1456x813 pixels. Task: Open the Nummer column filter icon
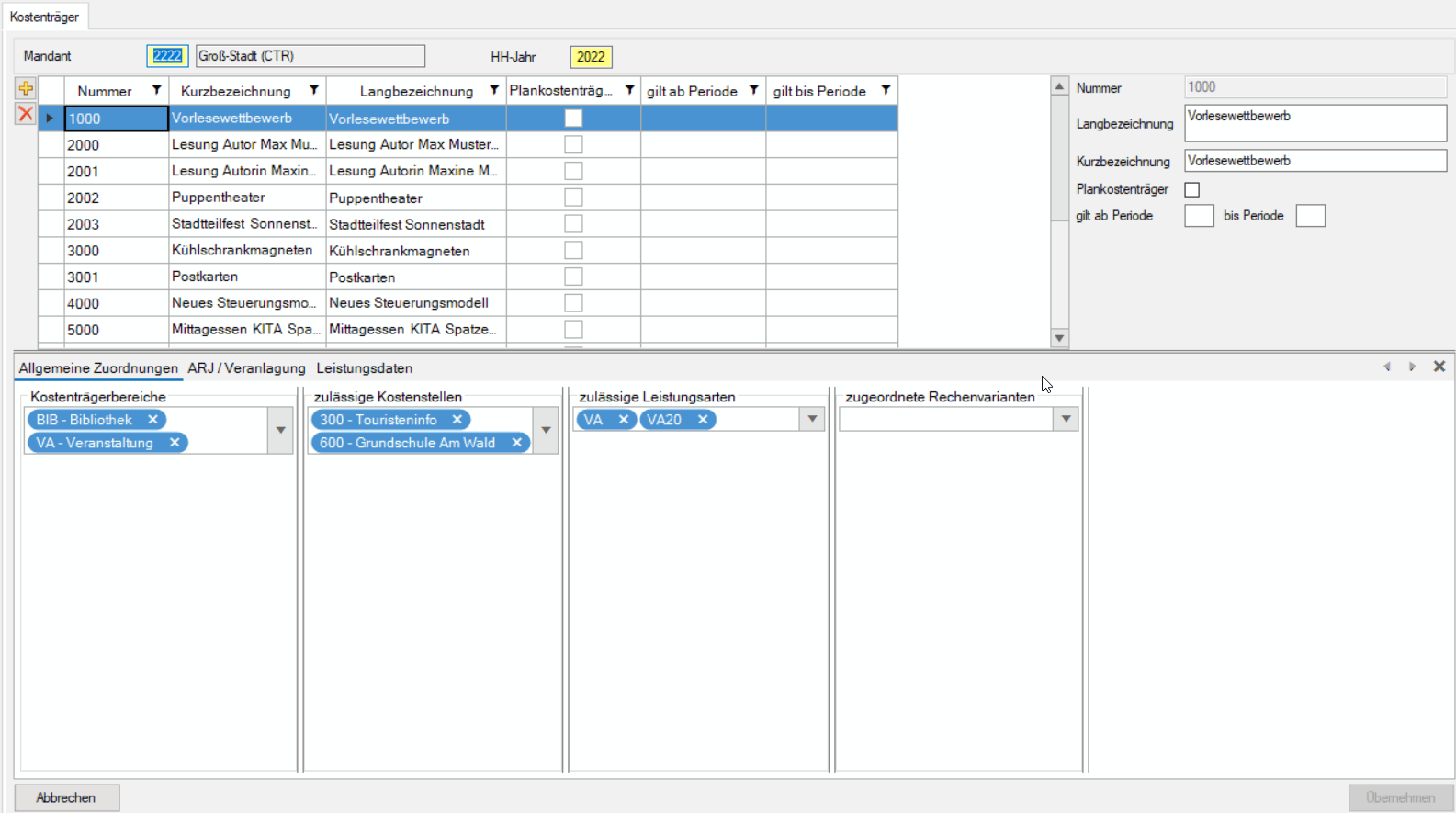point(156,90)
